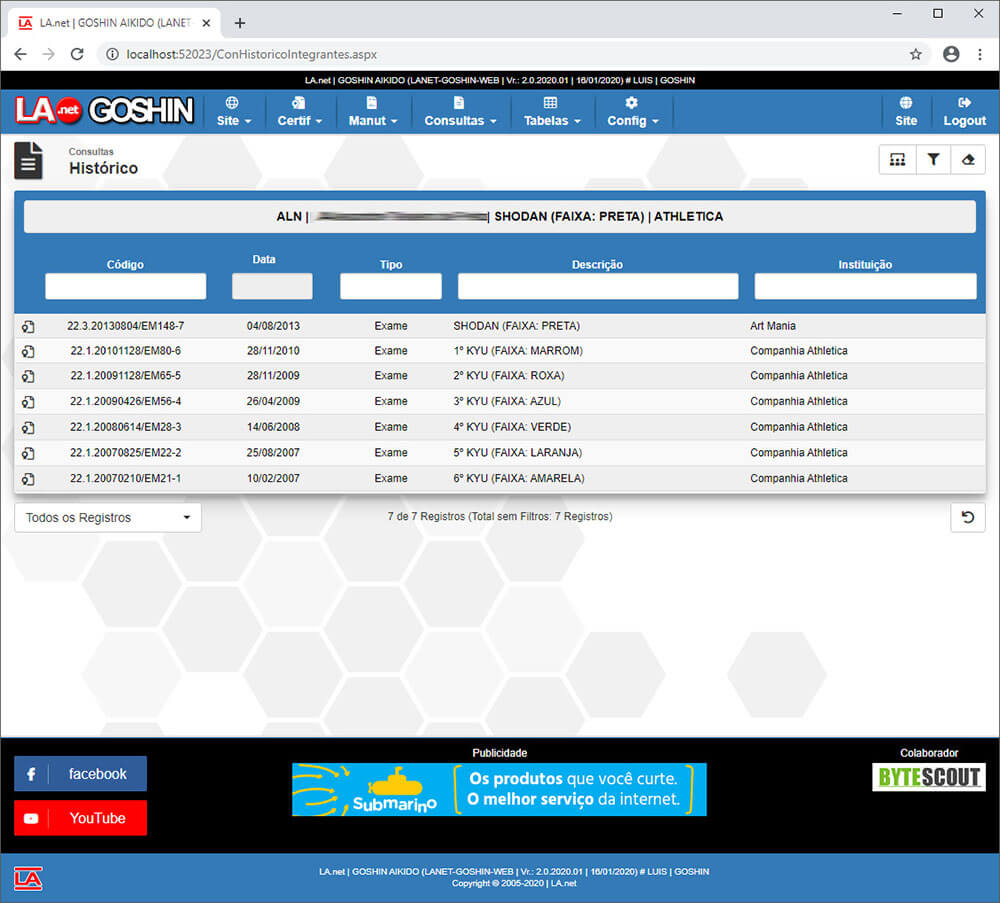The image size is (1000, 903).
Task: Click the Código filter input field
Action: pos(125,287)
